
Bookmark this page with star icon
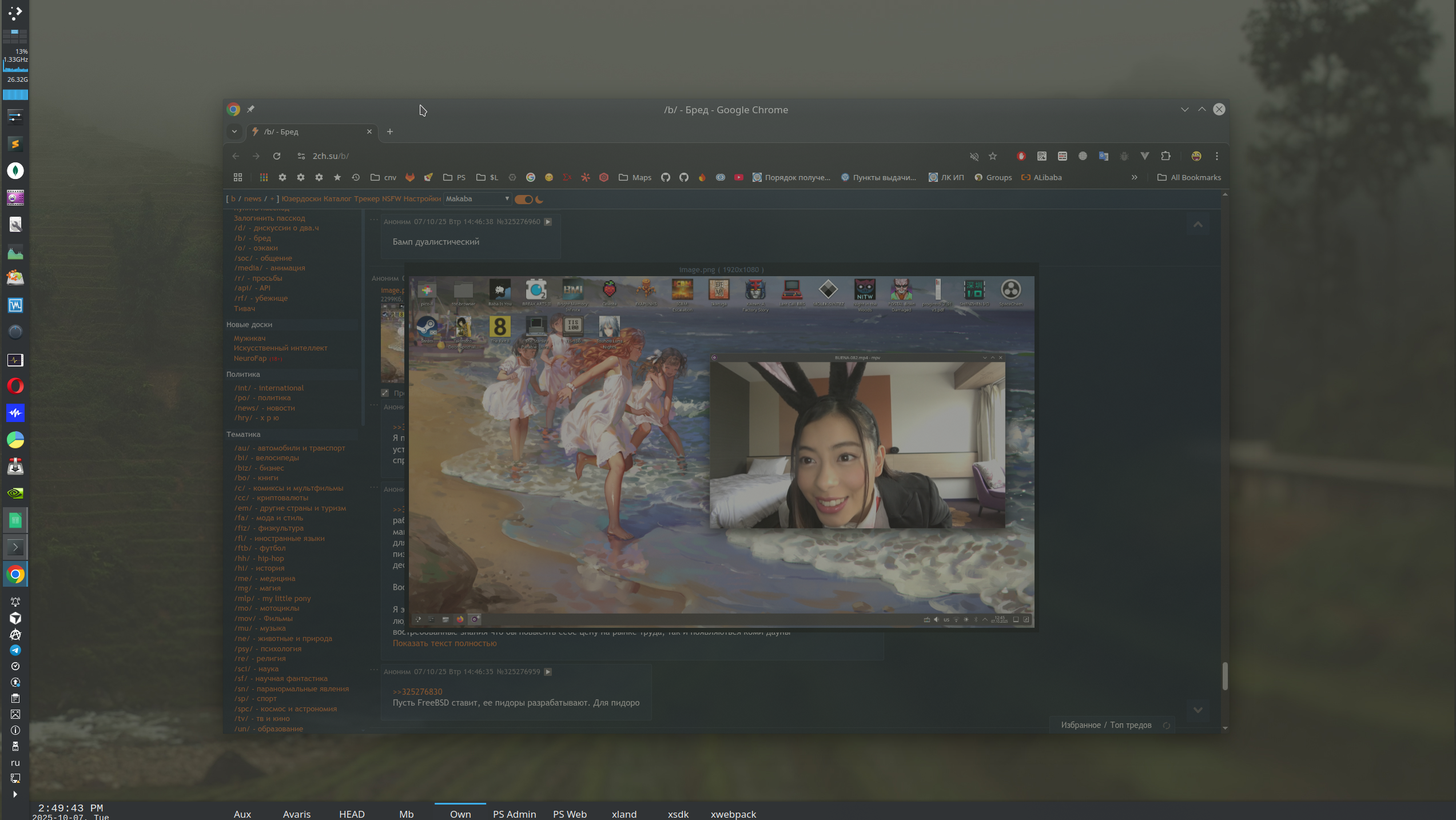click(x=993, y=156)
